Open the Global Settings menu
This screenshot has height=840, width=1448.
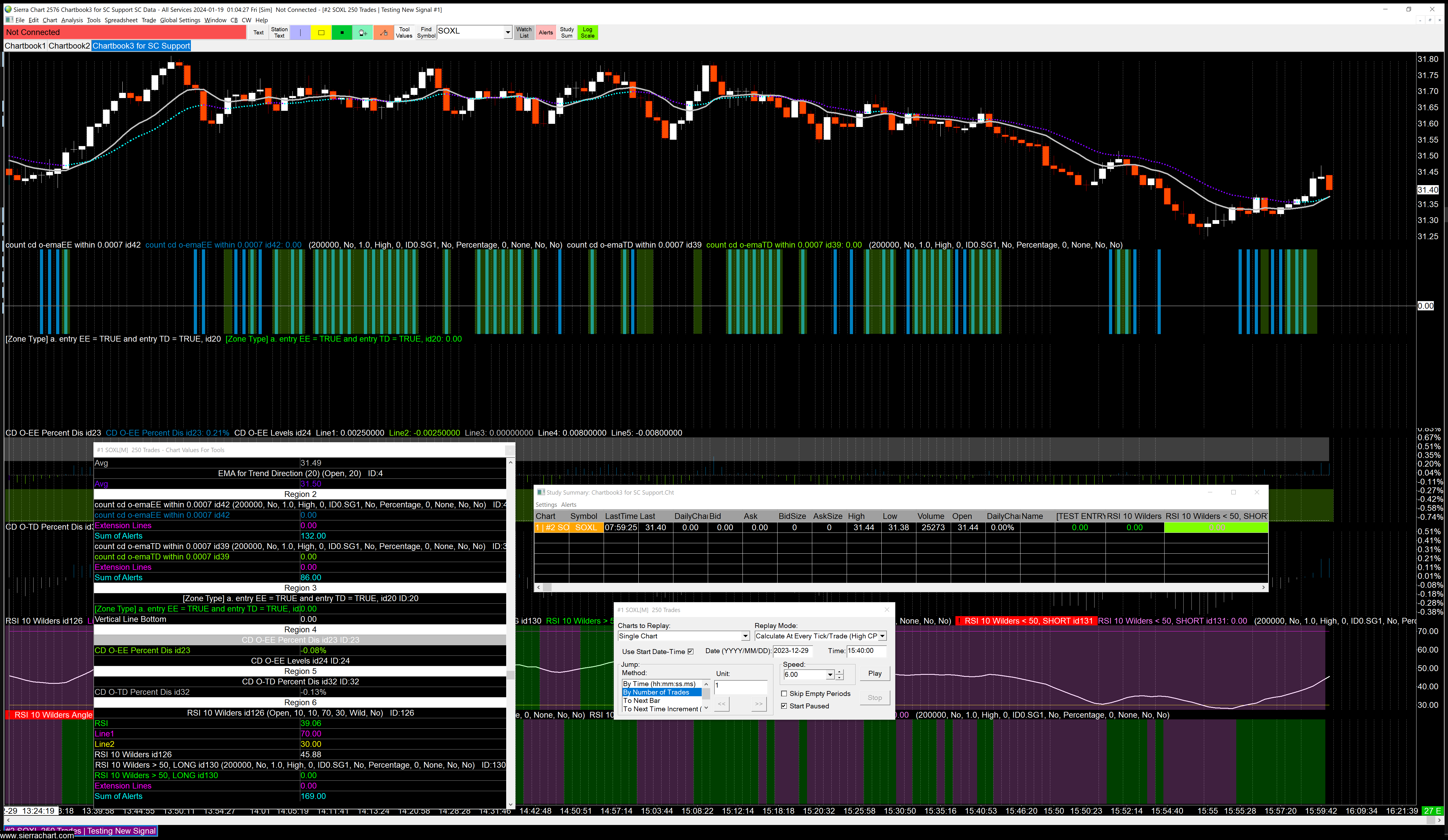coord(180,20)
